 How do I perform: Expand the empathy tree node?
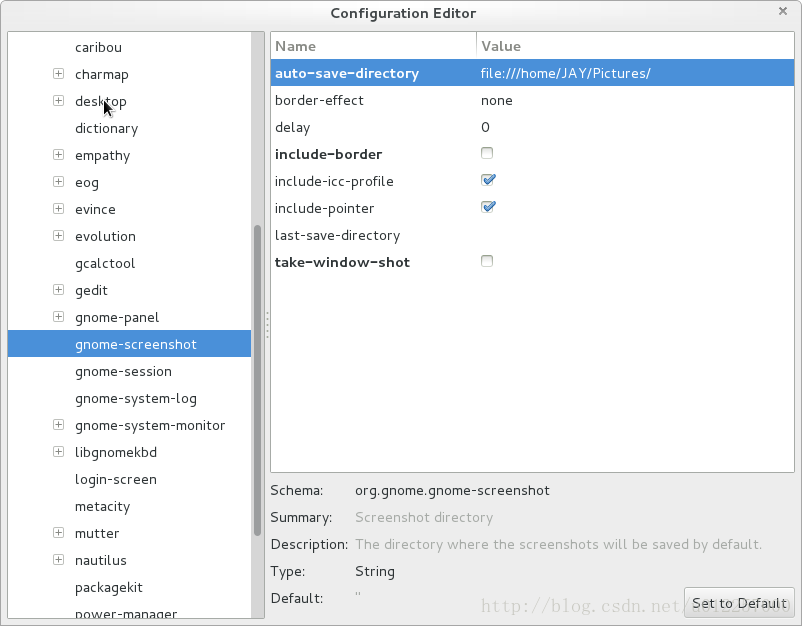point(58,154)
